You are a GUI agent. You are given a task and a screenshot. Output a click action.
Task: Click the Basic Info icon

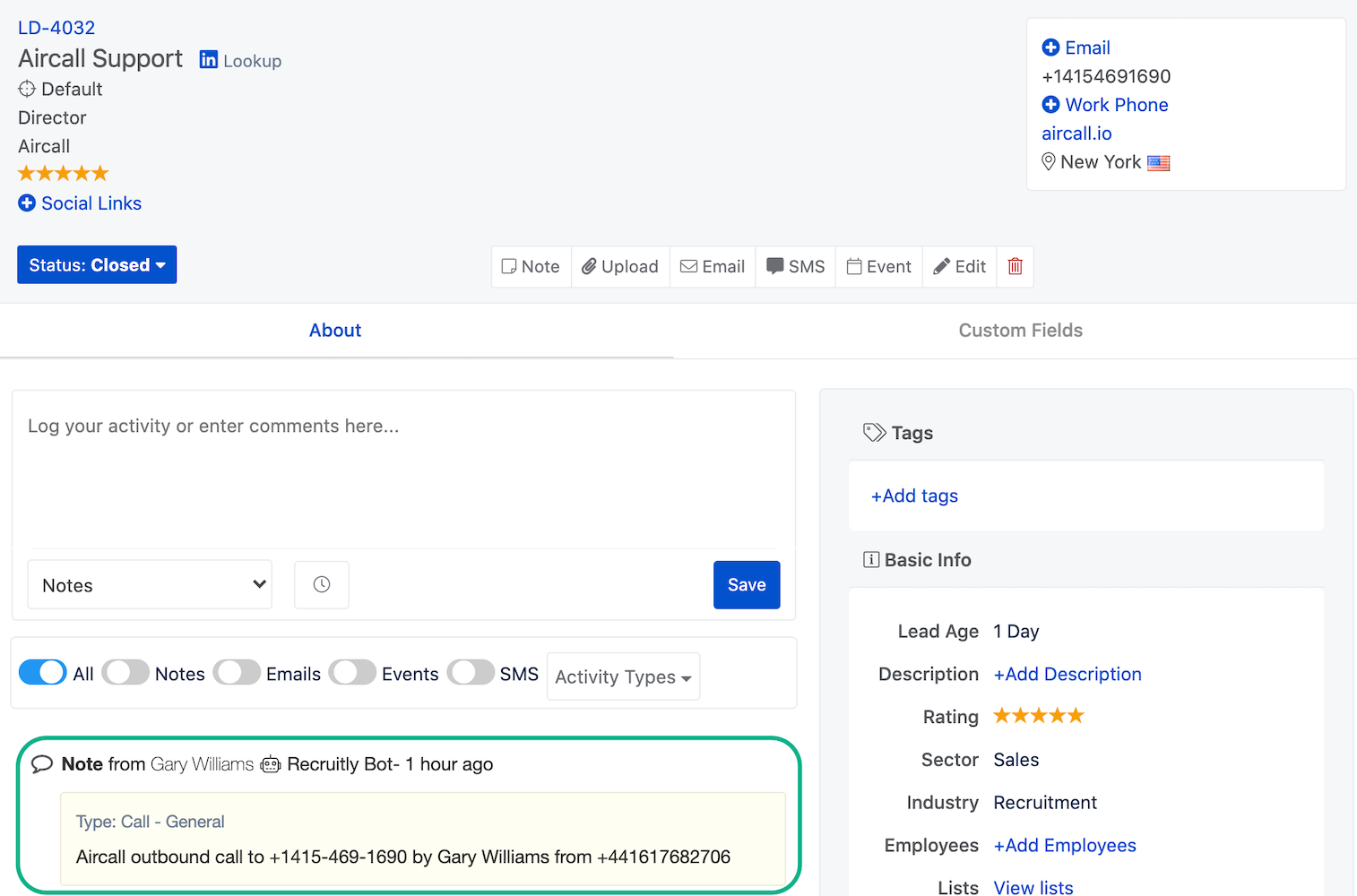coord(871,559)
